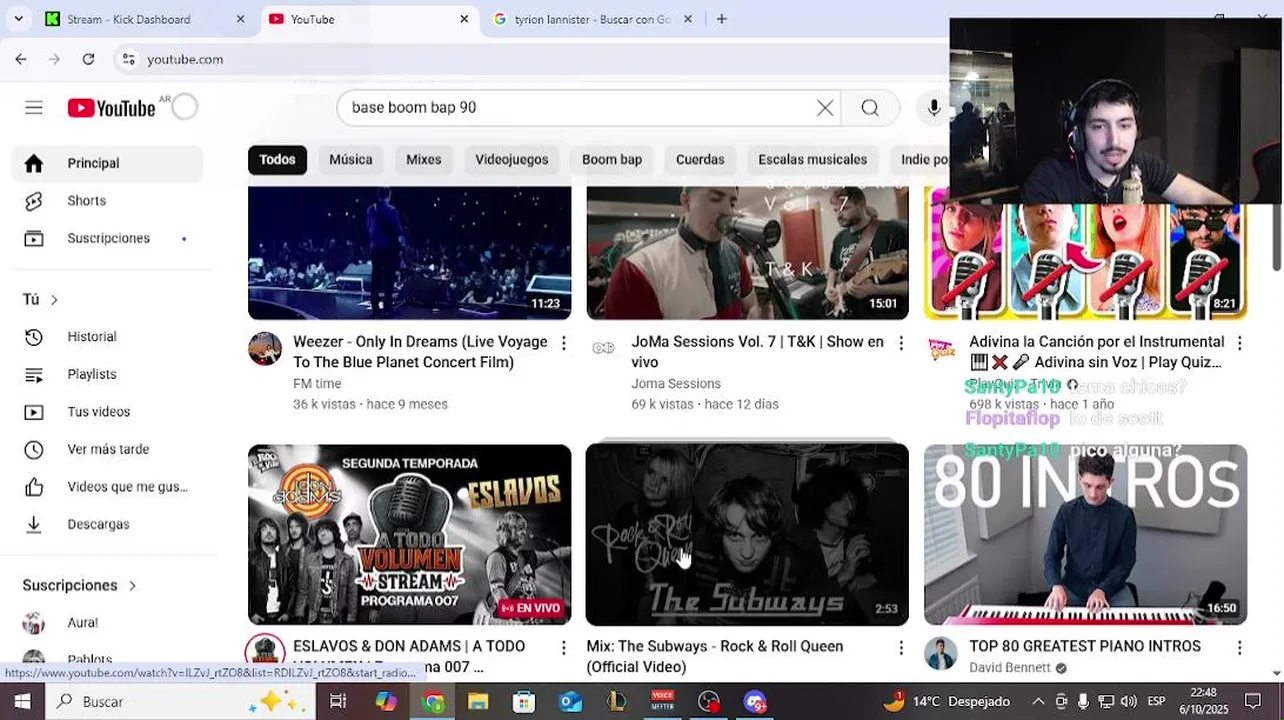Open more options for JoMa Sessions video
The width and height of the screenshot is (1284, 720).
901,343
